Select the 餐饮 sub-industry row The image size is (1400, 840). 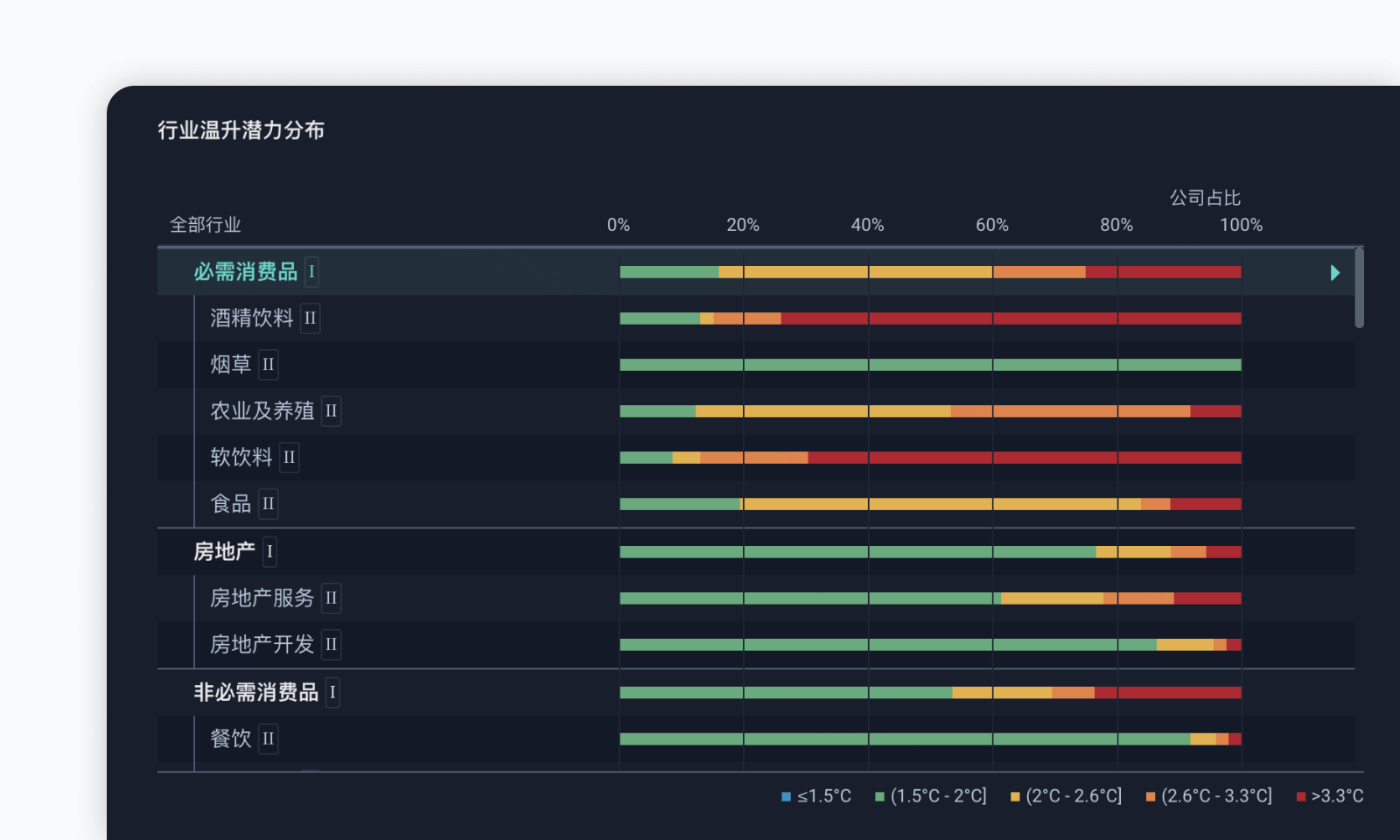(756, 739)
